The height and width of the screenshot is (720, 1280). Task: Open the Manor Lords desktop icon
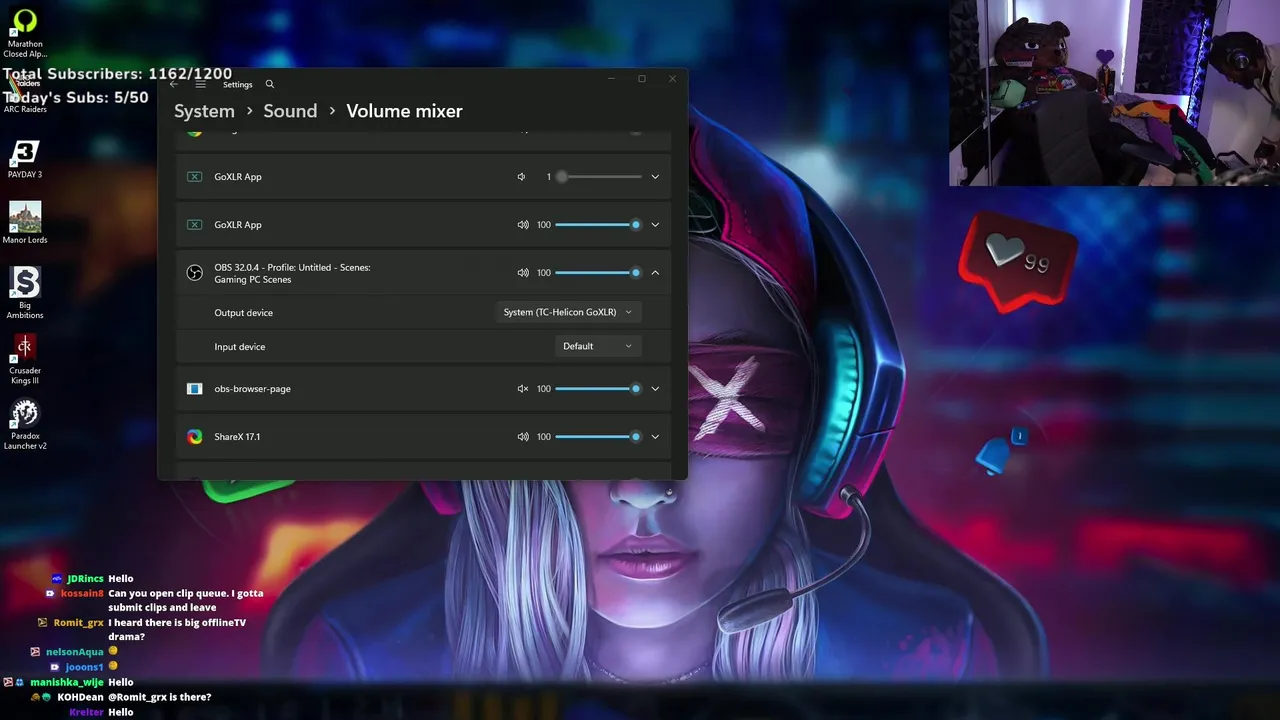point(25,223)
